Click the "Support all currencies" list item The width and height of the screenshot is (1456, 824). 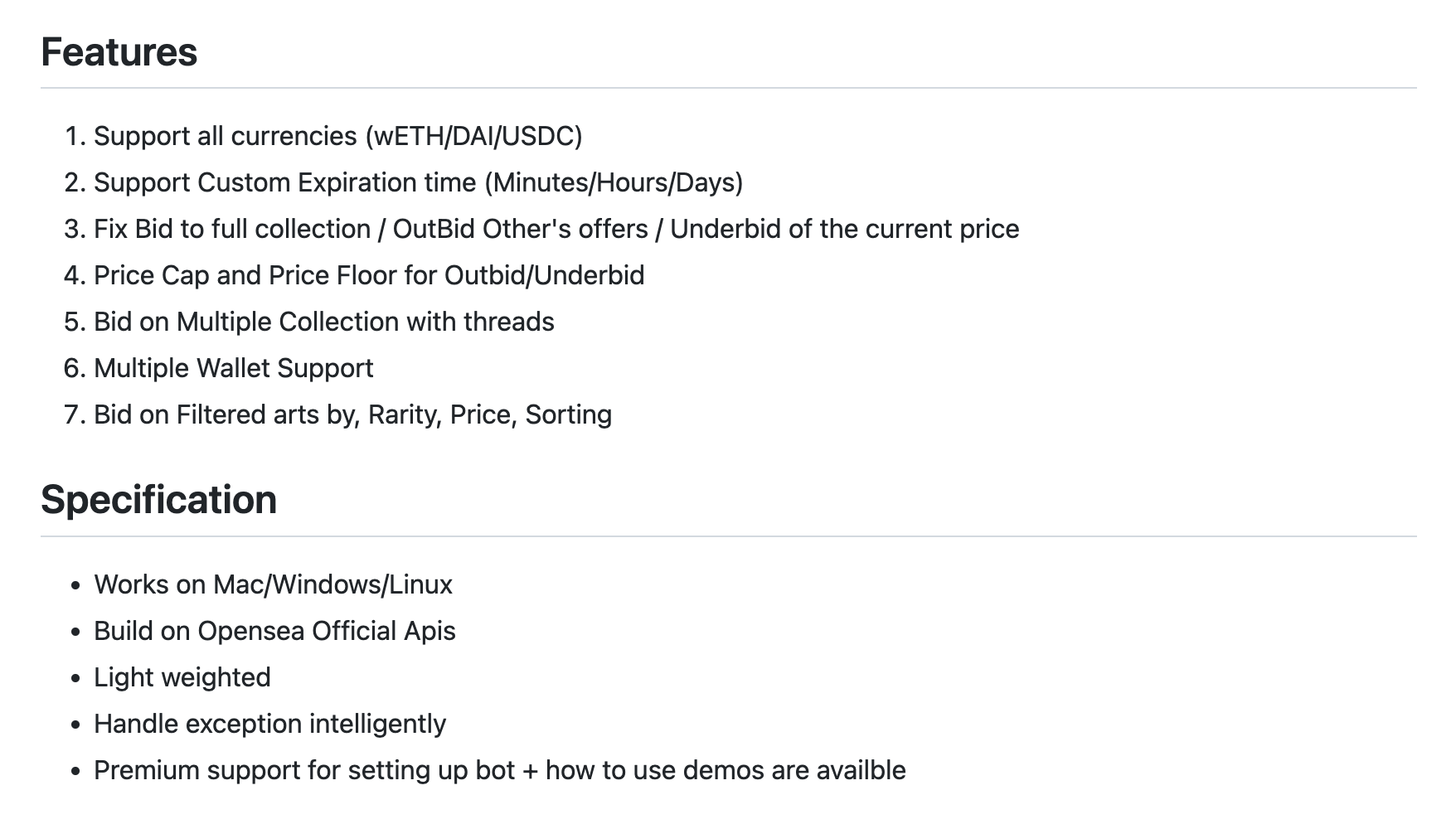tap(227, 136)
